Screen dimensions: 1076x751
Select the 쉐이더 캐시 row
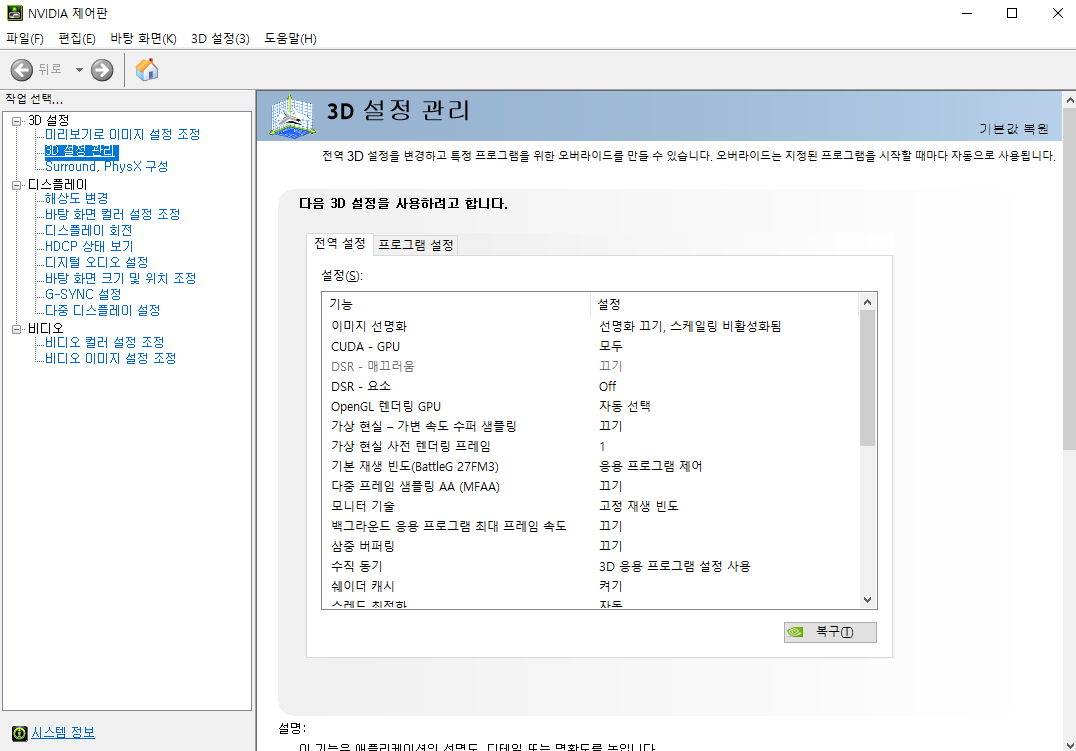coord(589,586)
